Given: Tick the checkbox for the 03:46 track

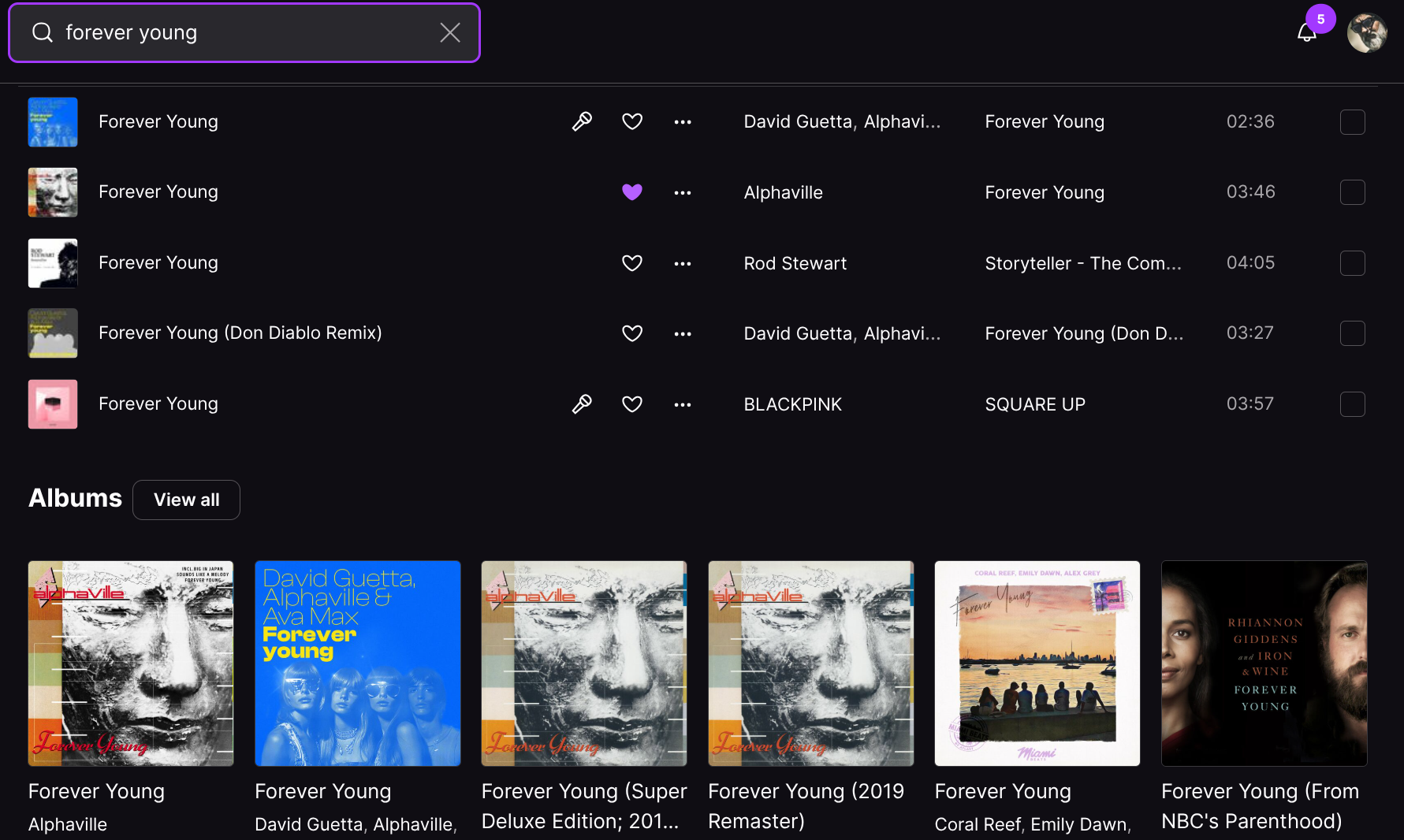Looking at the screenshot, I should coord(1353,192).
